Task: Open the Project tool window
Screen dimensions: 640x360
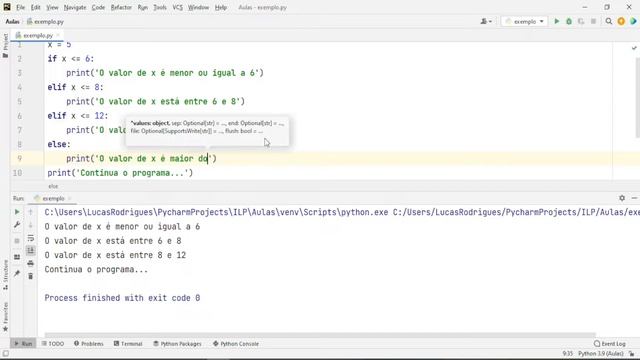Action: point(5,45)
